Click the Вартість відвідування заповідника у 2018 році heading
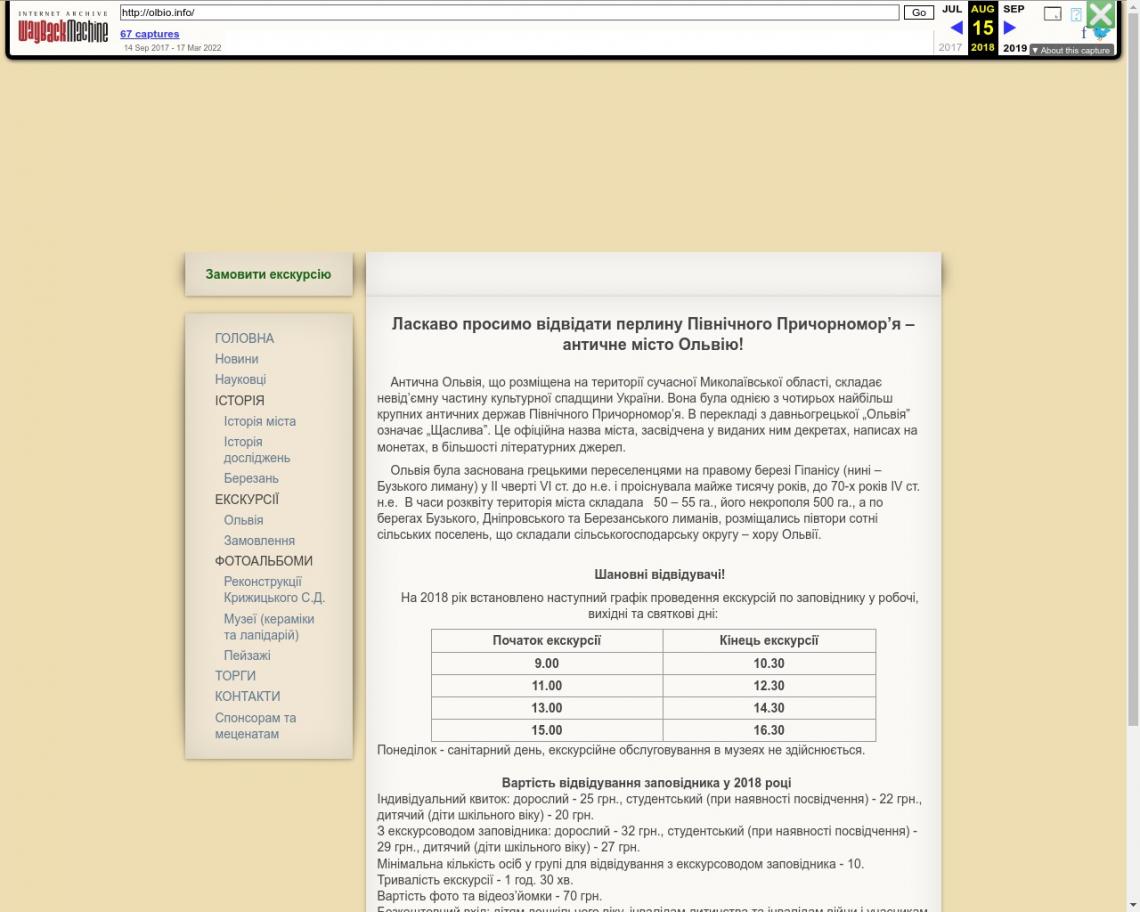Screen dimensions: 1140x912 tap(646, 783)
